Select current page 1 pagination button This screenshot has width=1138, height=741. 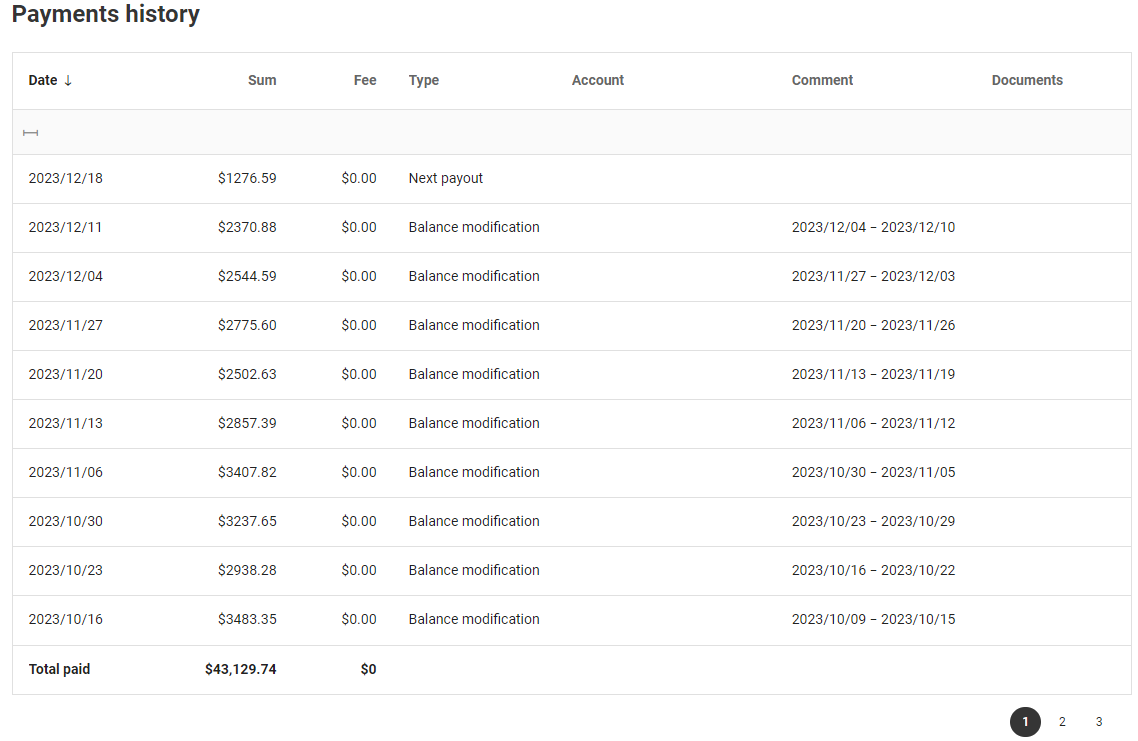(1025, 722)
